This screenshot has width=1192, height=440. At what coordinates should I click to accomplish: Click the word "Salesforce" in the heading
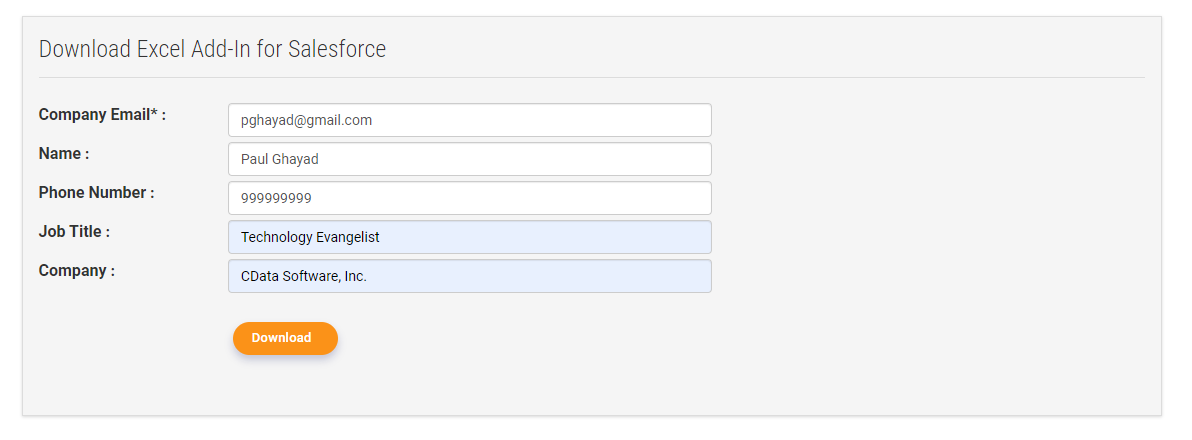[337, 49]
